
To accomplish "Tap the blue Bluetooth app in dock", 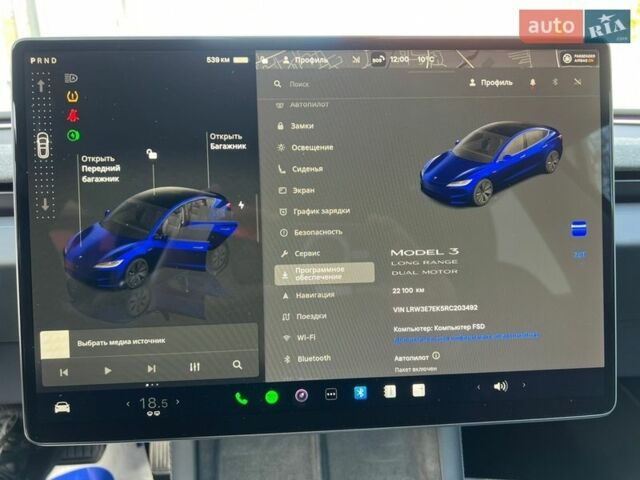I will tap(360, 392).
